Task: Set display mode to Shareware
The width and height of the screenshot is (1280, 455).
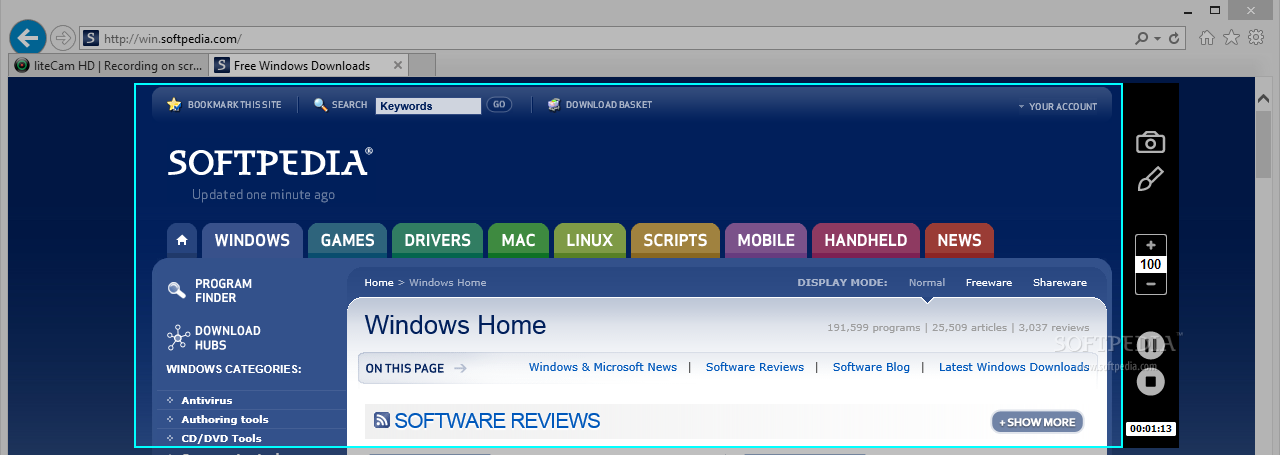Action: point(1060,283)
